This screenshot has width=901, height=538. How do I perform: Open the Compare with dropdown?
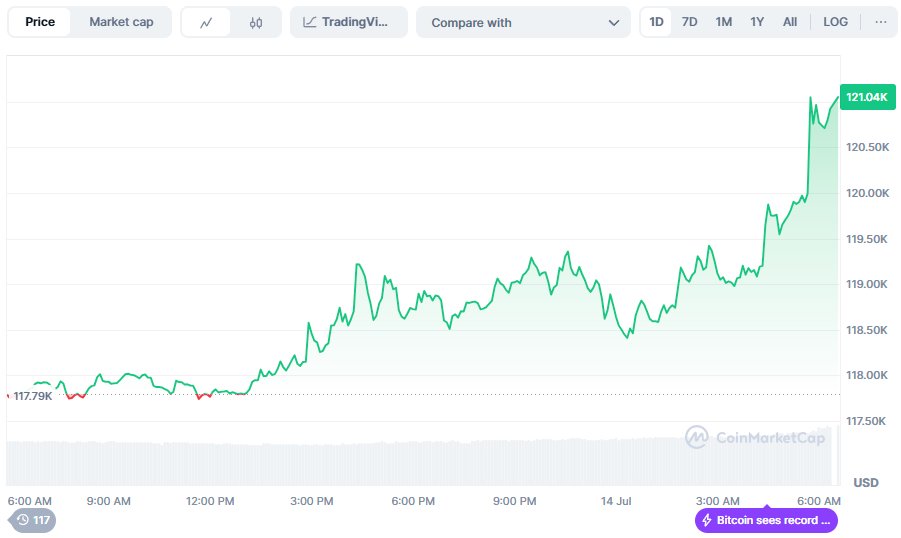pyautogui.click(x=523, y=22)
